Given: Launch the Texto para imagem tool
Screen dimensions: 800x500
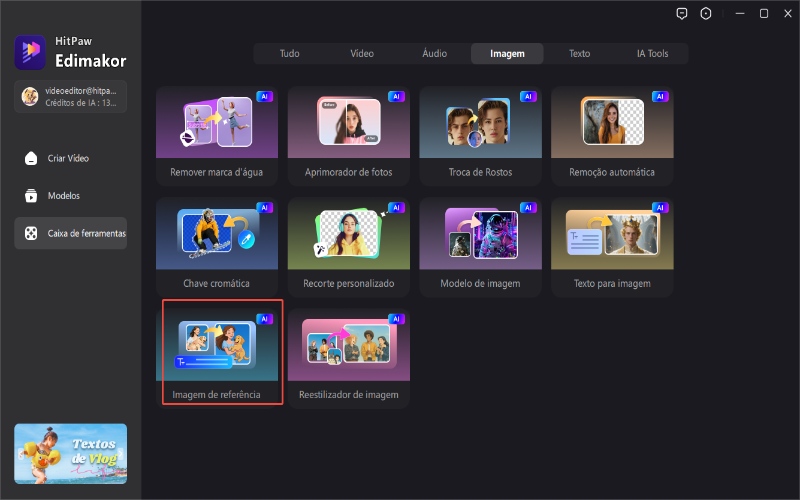Looking at the screenshot, I should (x=612, y=246).
